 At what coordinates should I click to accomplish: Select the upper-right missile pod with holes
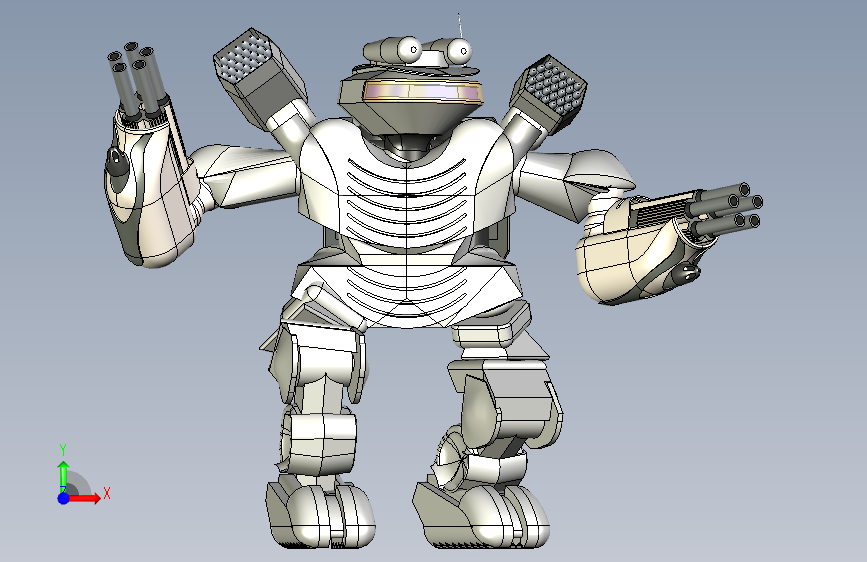click(549, 93)
